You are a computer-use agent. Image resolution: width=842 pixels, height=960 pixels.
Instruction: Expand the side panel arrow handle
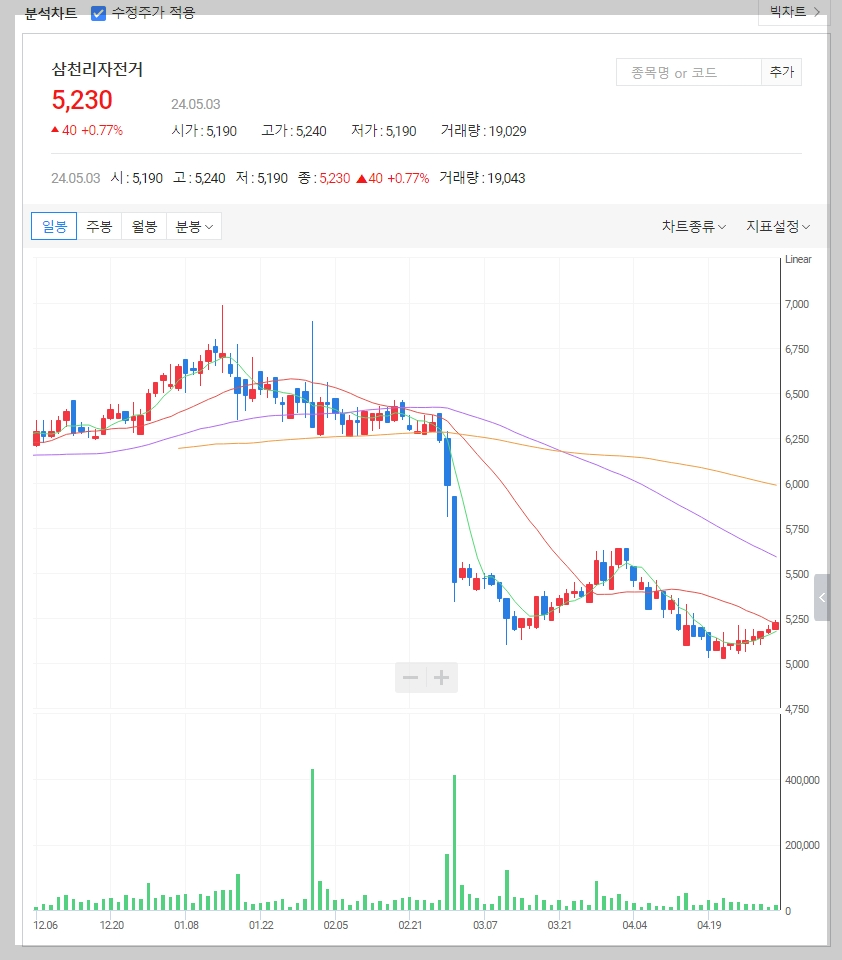822,598
